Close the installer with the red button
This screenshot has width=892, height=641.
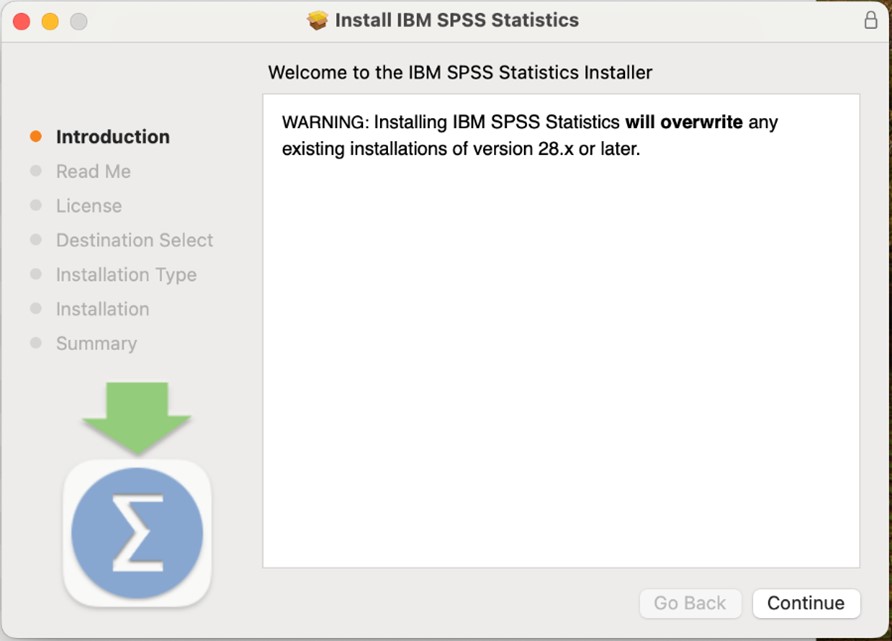pyautogui.click(x=22, y=21)
